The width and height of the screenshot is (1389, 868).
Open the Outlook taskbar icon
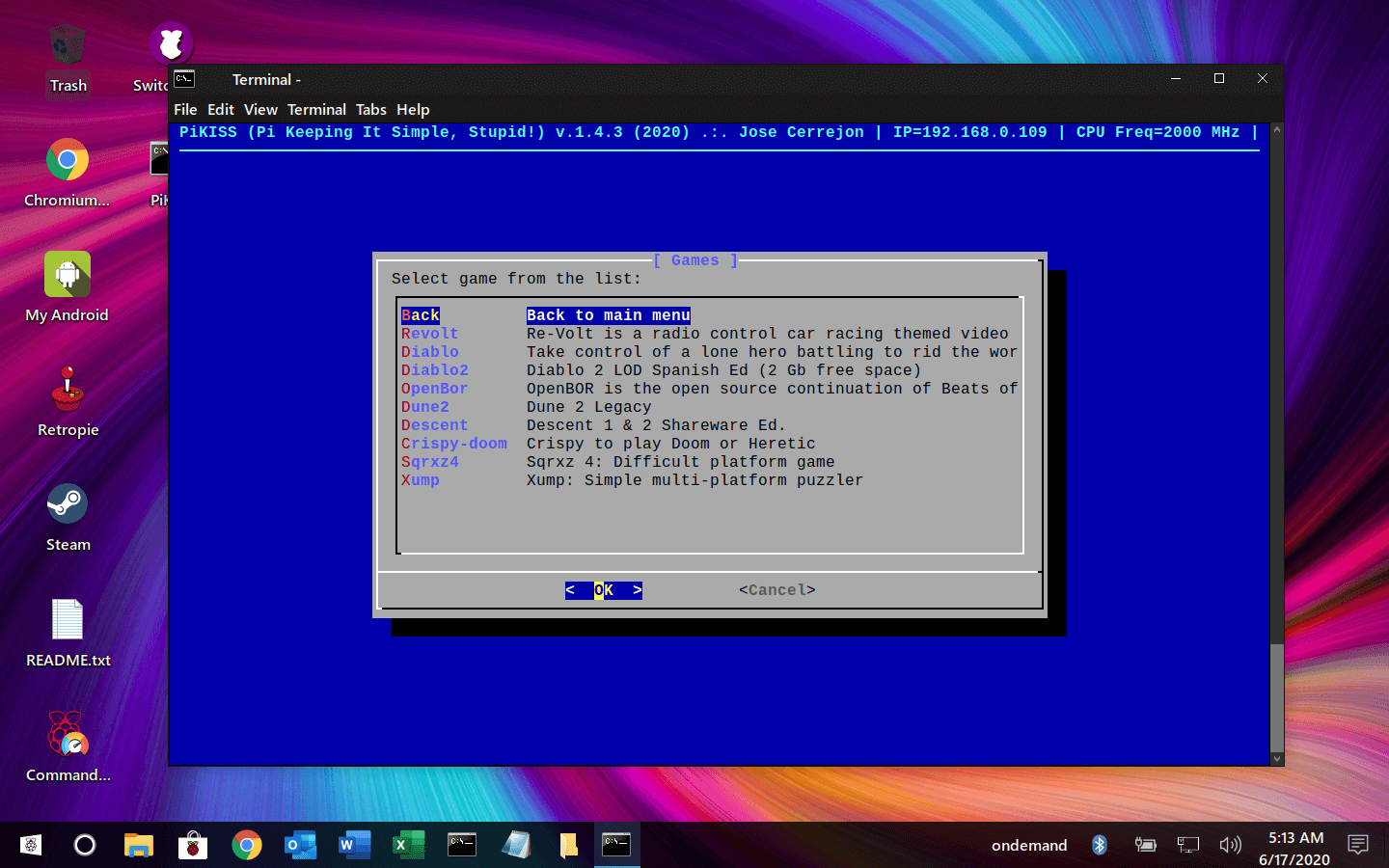point(301,845)
